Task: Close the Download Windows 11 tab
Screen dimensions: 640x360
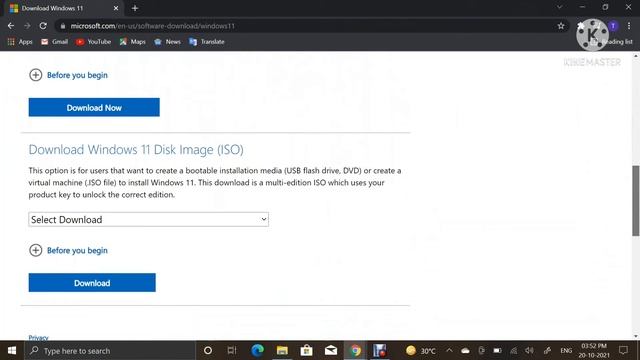Action: pyautogui.click(x=116, y=8)
